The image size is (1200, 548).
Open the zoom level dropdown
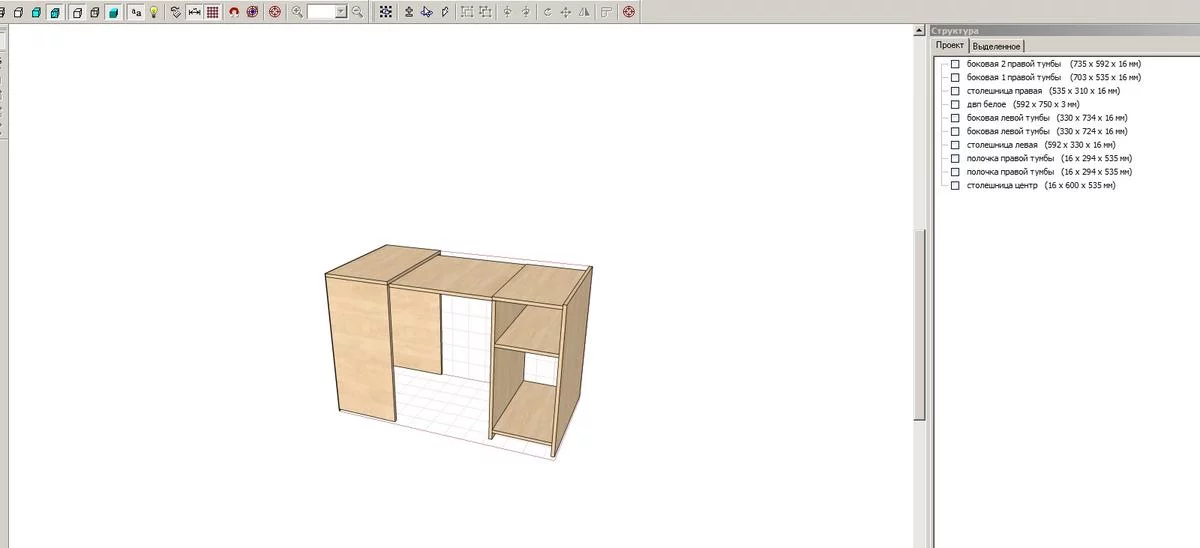341,12
